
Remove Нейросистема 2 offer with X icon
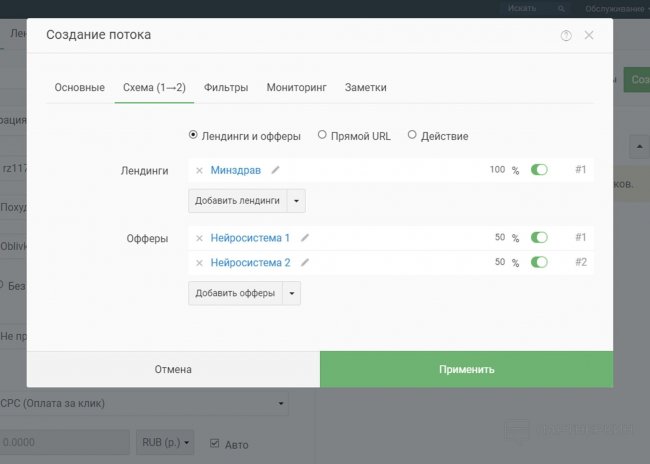pyautogui.click(x=200, y=263)
